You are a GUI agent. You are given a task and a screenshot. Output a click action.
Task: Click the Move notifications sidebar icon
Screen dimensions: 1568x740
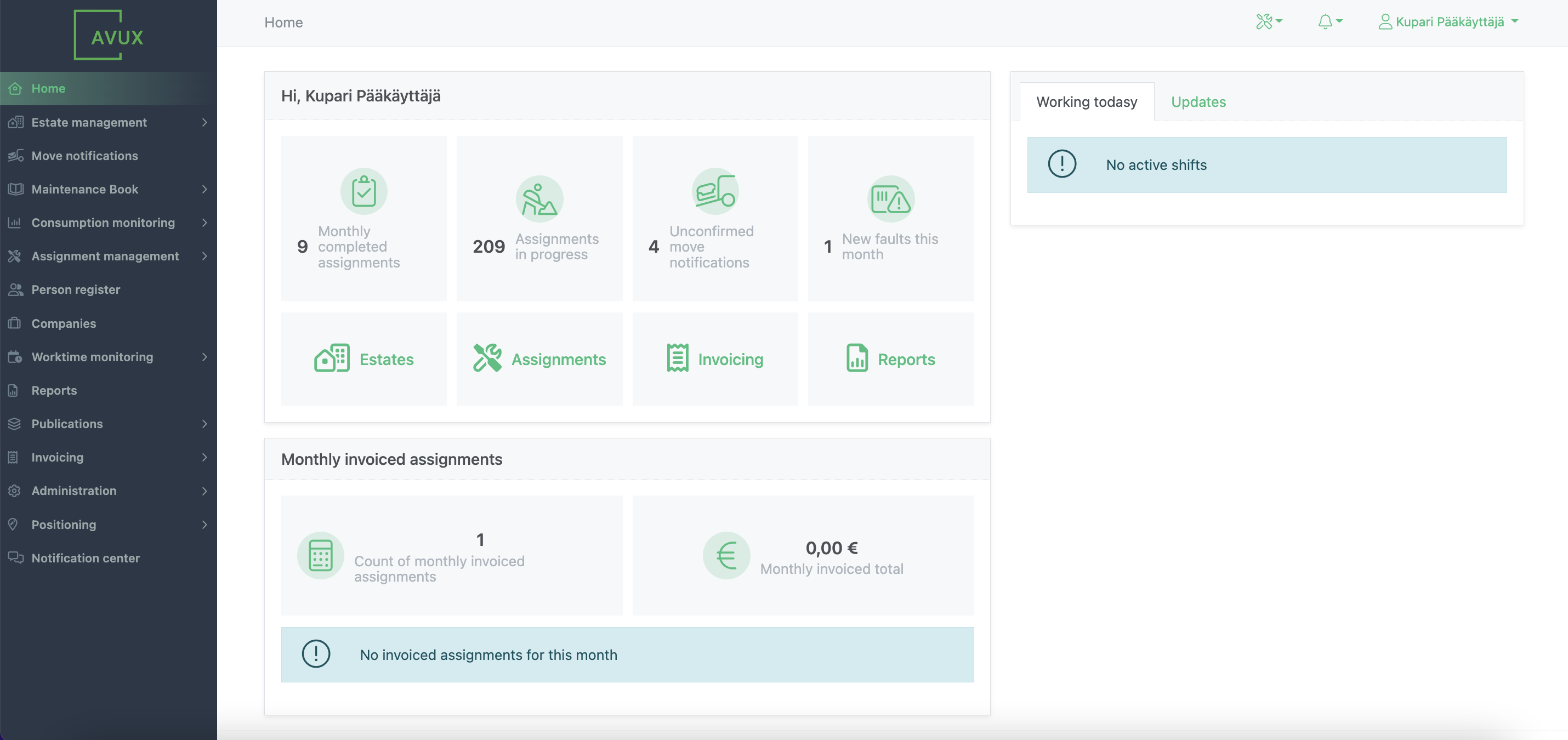tap(15, 156)
